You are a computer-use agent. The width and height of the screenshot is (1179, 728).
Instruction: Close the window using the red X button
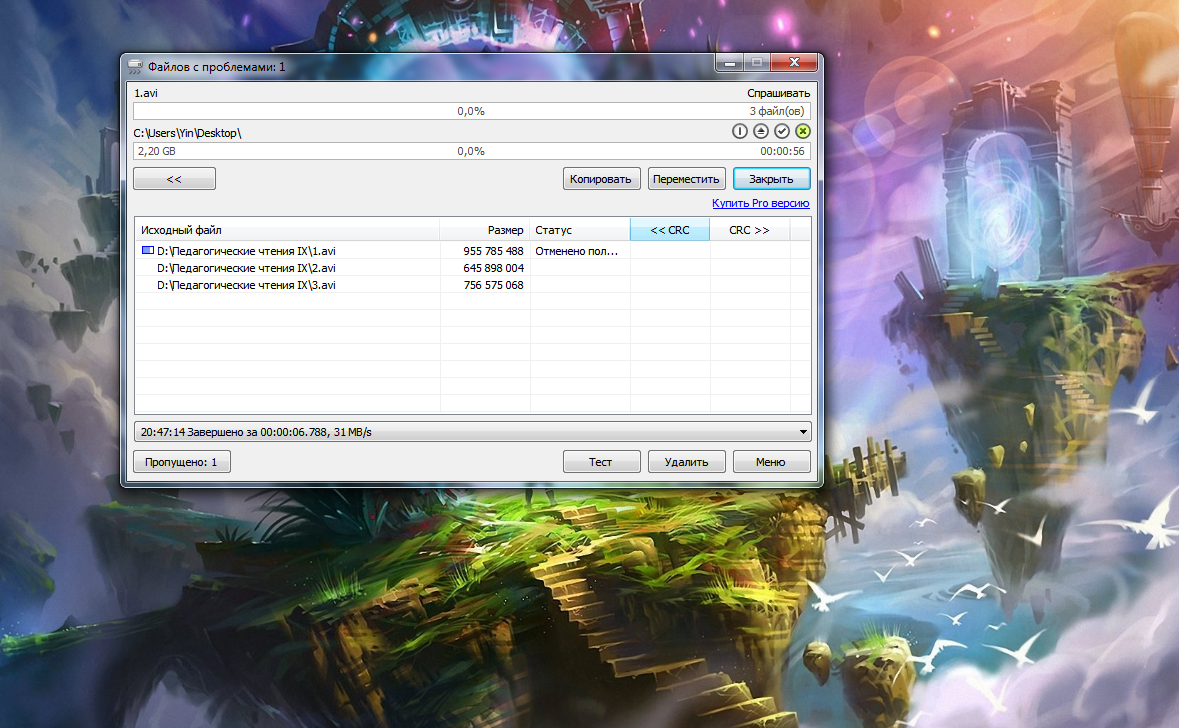coord(795,63)
